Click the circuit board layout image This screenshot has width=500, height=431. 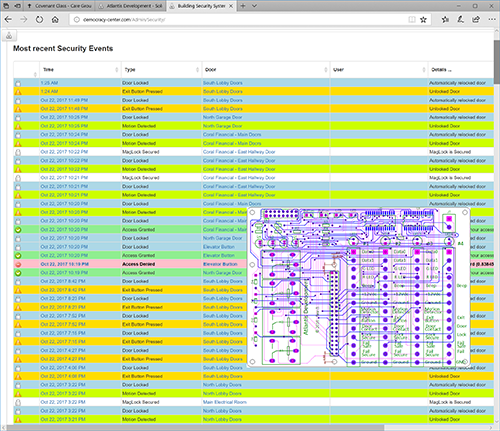point(358,287)
